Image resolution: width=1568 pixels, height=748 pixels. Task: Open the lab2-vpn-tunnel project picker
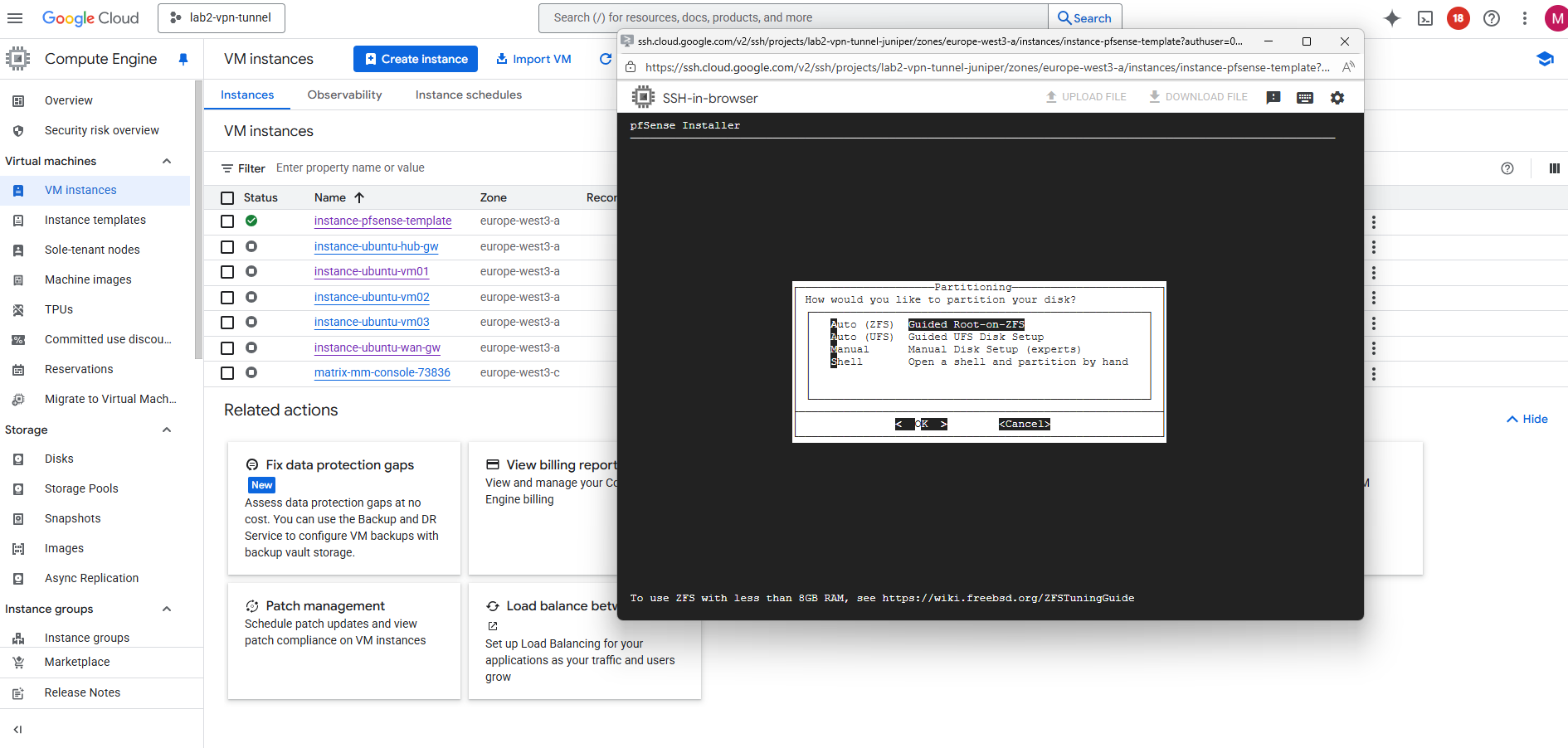tap(222, 17)
